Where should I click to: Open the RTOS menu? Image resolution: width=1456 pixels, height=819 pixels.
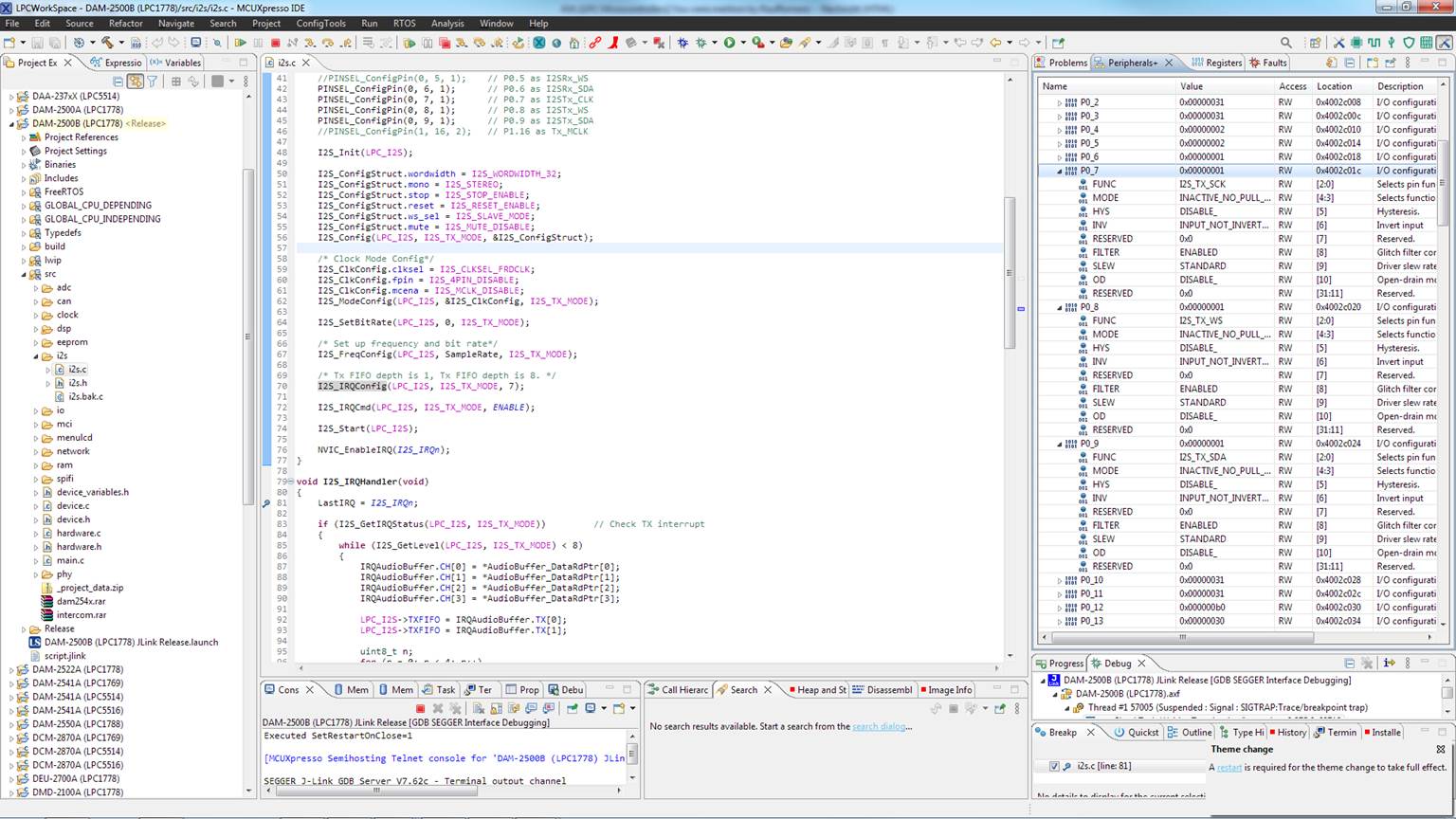(402, 24)
